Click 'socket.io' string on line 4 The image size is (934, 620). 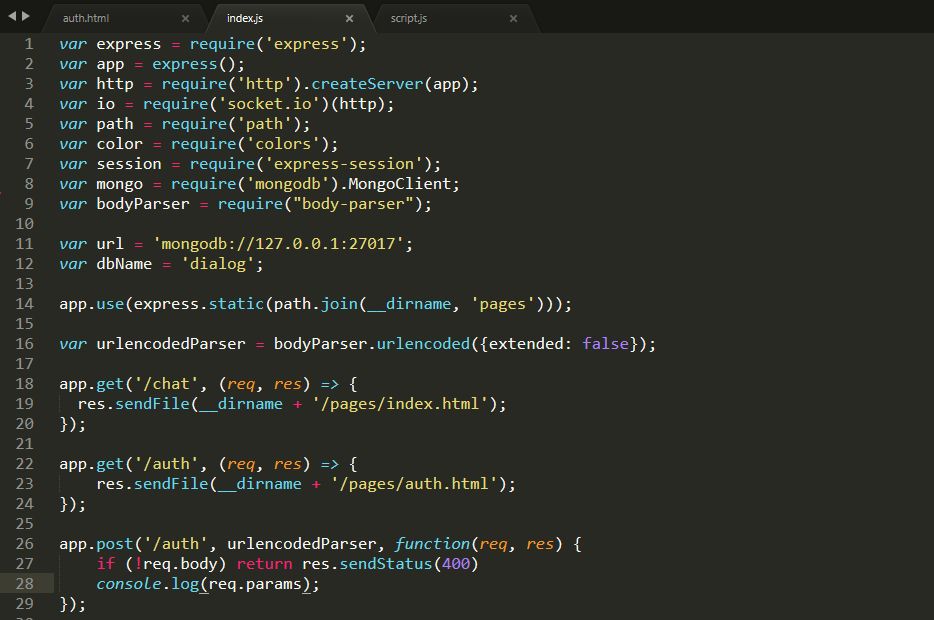(269, 104)
